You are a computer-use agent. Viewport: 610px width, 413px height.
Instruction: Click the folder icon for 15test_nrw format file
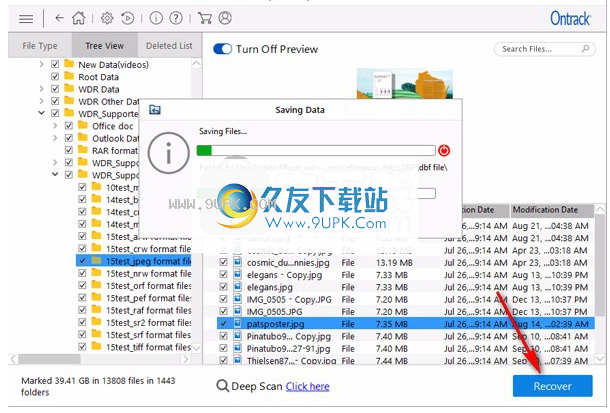pyautogui.click(x=96, y=273)
